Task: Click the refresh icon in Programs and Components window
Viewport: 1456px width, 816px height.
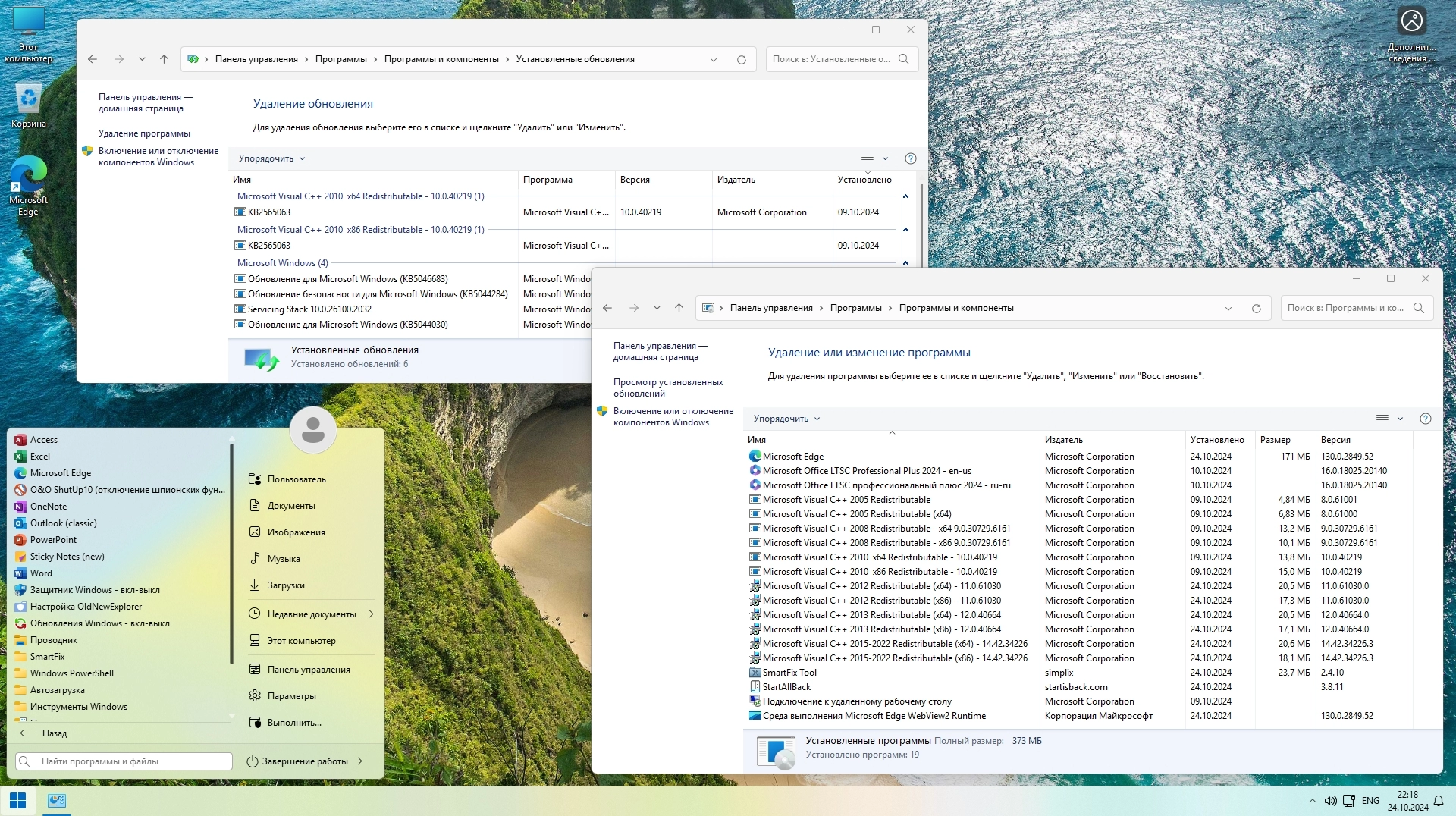Action: [x=1256, y=309]
